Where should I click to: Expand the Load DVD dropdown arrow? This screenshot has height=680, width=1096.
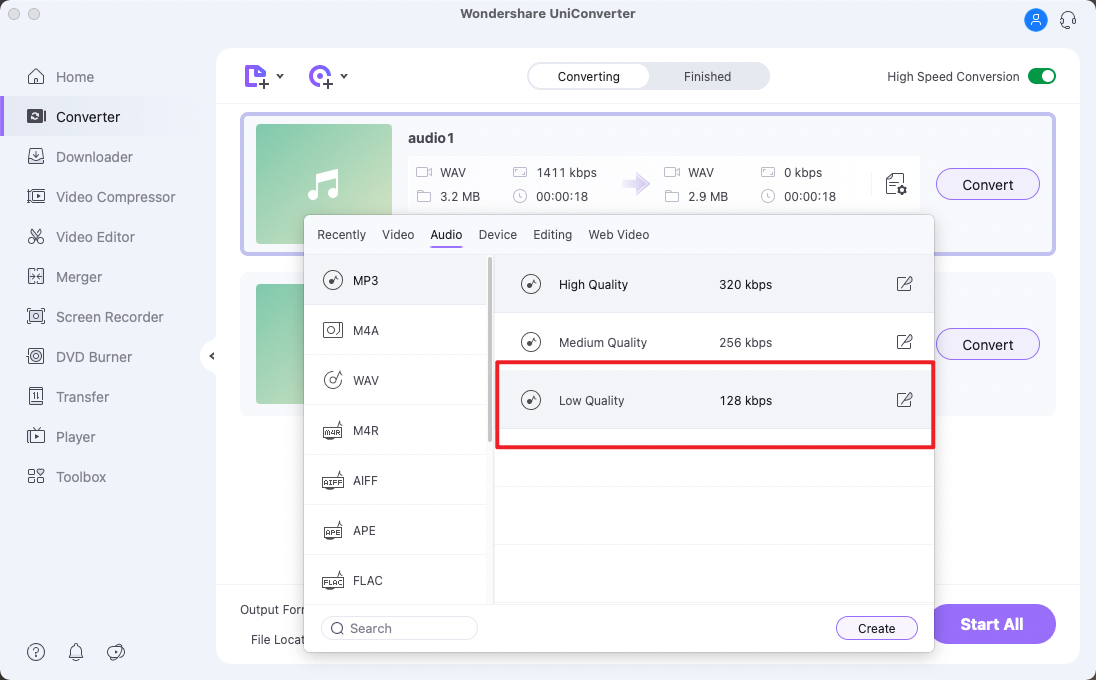344,76
